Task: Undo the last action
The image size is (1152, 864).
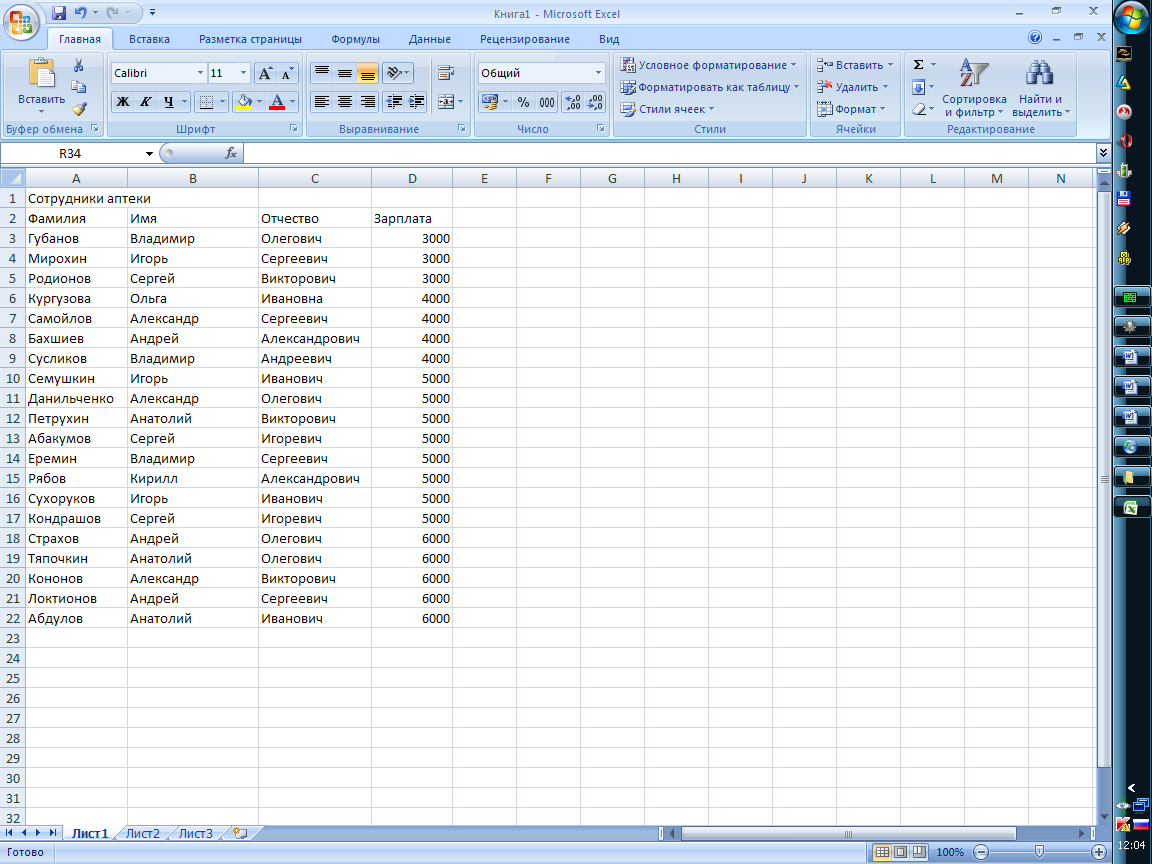Action: tap(81, 12)
